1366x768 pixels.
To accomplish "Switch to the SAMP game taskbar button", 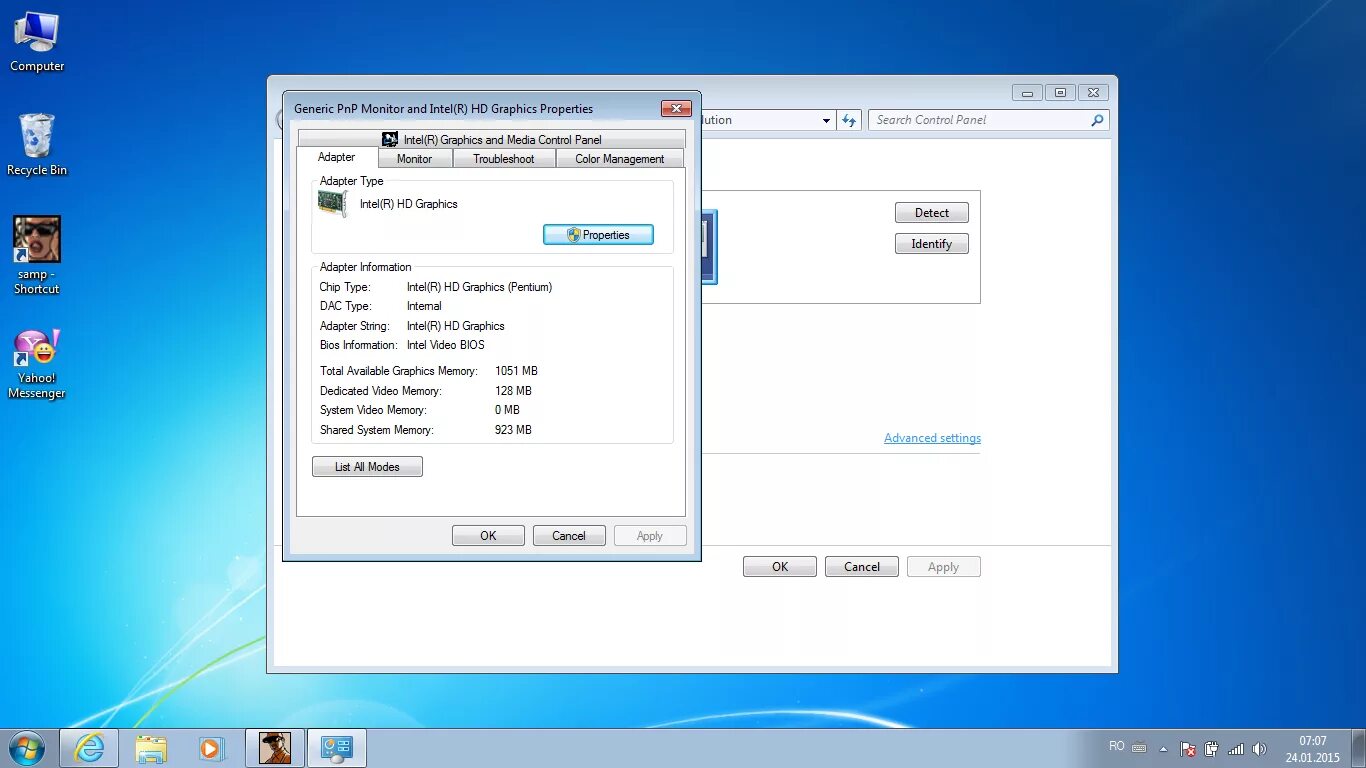I will (x=274, y=747).
